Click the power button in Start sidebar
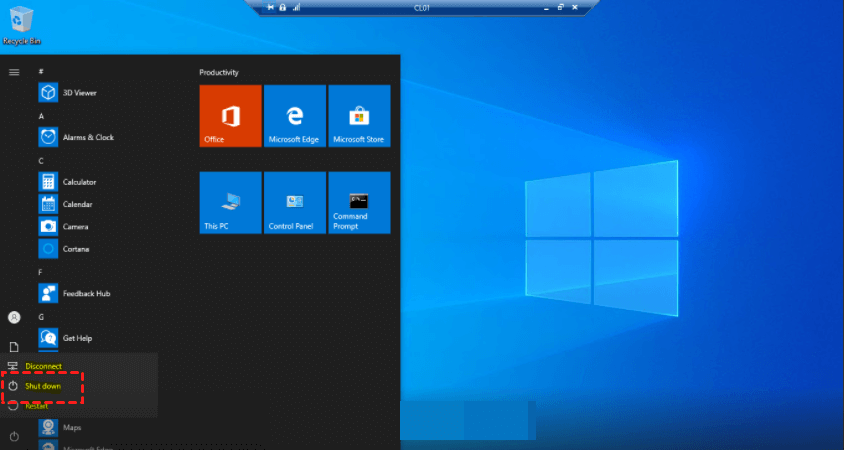Viewport: 844px width, 450px height. [14, 436]
